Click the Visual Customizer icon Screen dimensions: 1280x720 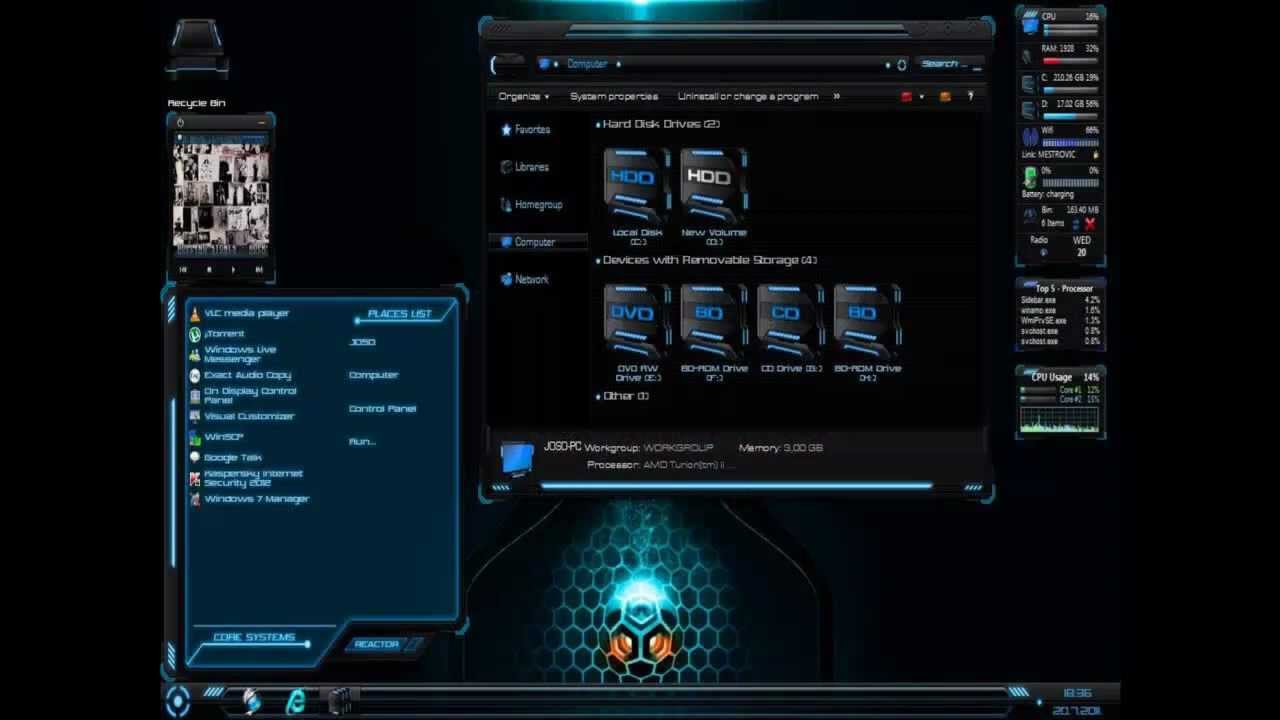coord(195,416)
